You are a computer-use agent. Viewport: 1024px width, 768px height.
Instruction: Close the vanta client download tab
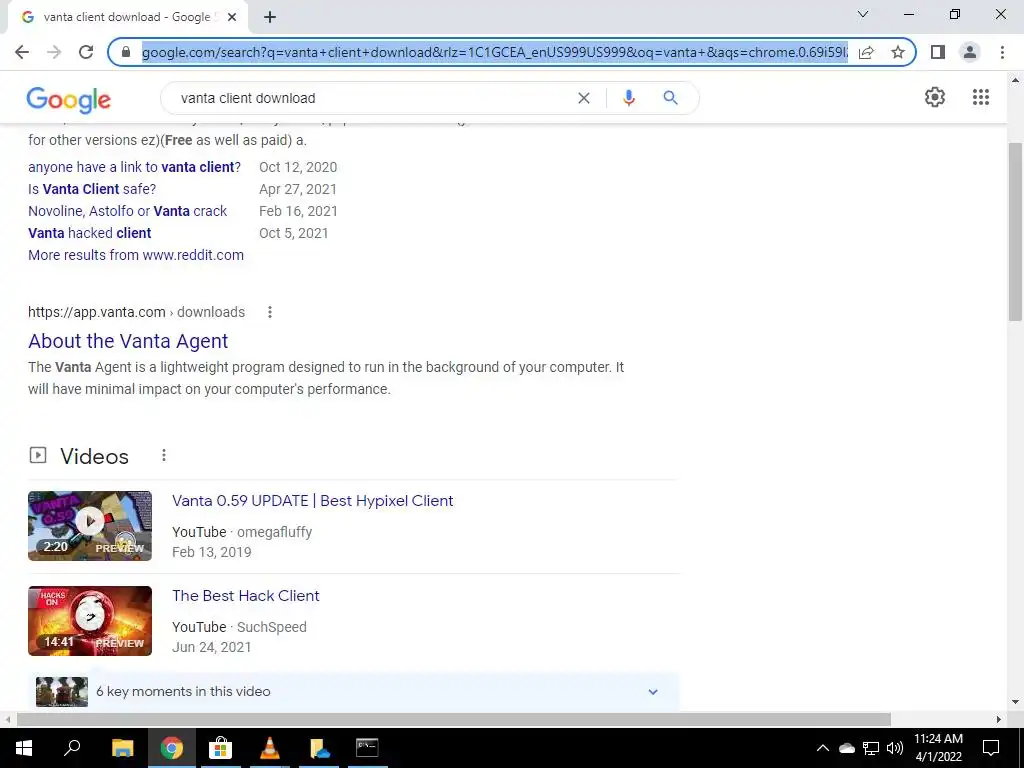pyautogui.click(x=232, y=18)
